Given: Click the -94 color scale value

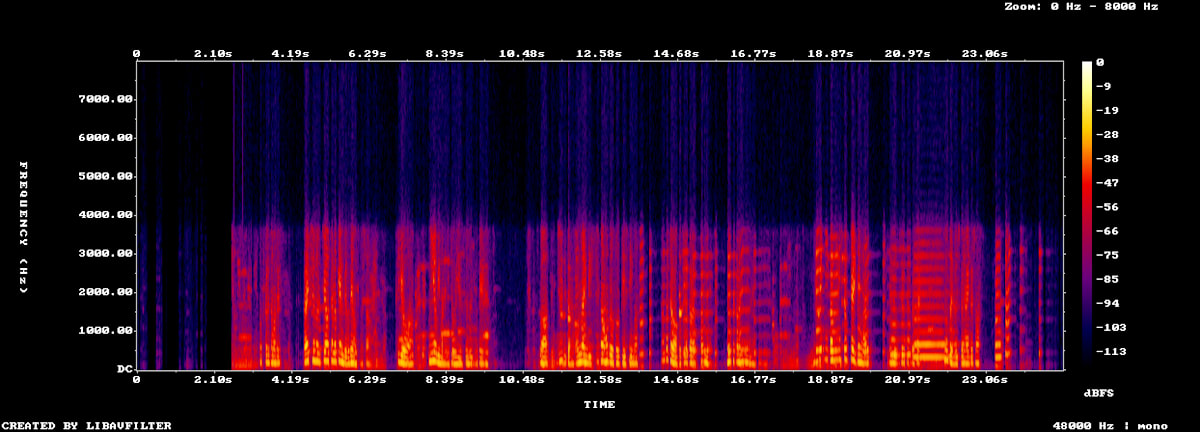Looking at the screenshot, I should click(1107, 303).
